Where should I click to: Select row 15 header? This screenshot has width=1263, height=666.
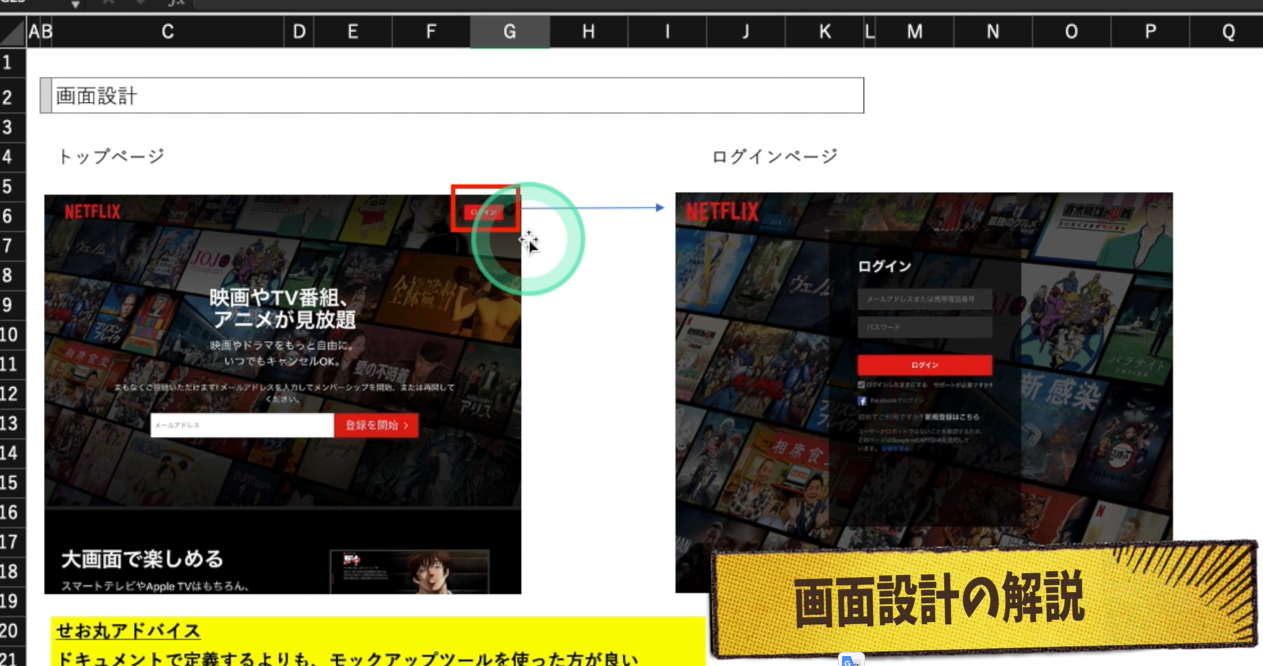point(13,482)
